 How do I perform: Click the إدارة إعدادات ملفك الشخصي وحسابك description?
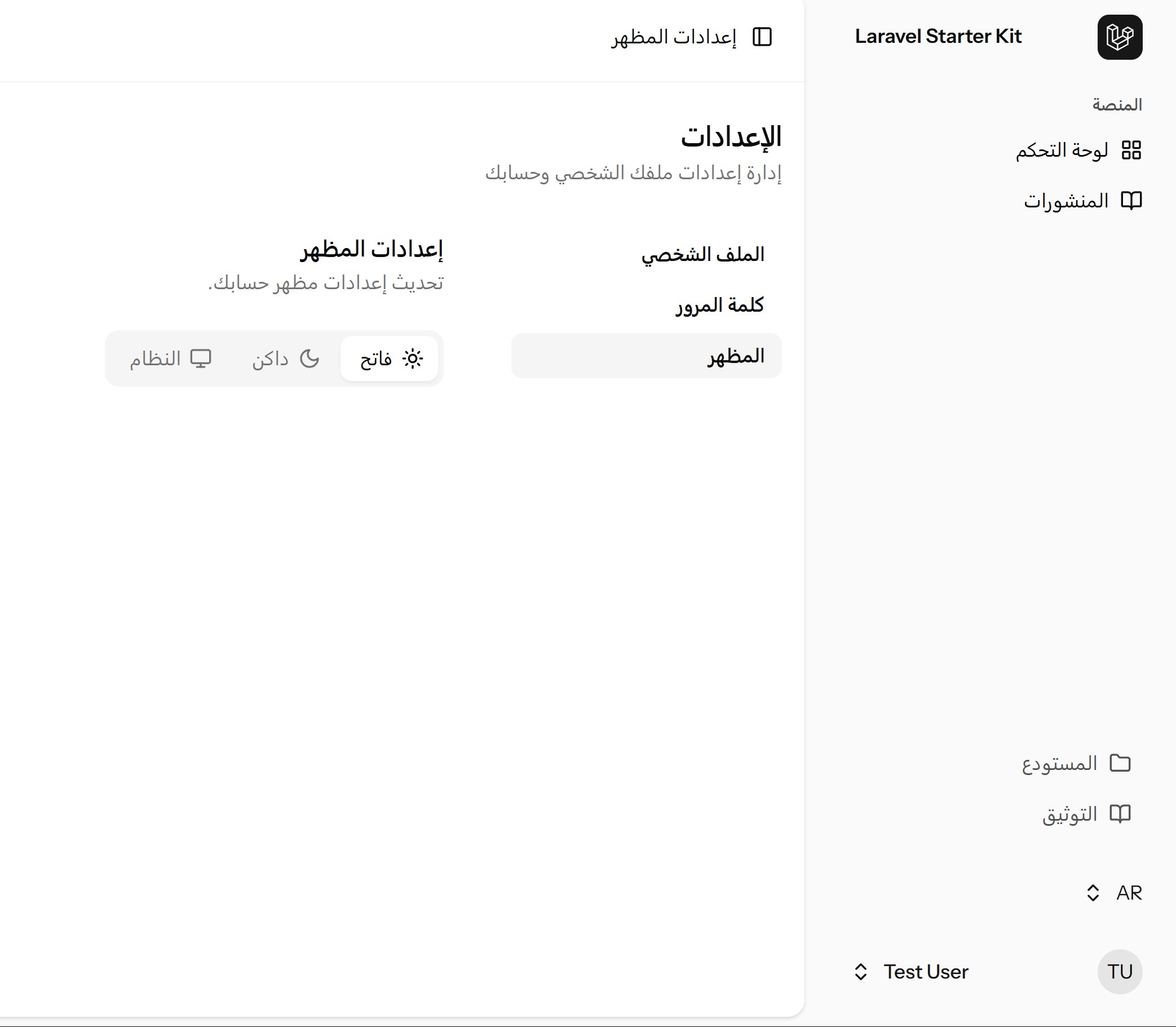coord(633,172)
